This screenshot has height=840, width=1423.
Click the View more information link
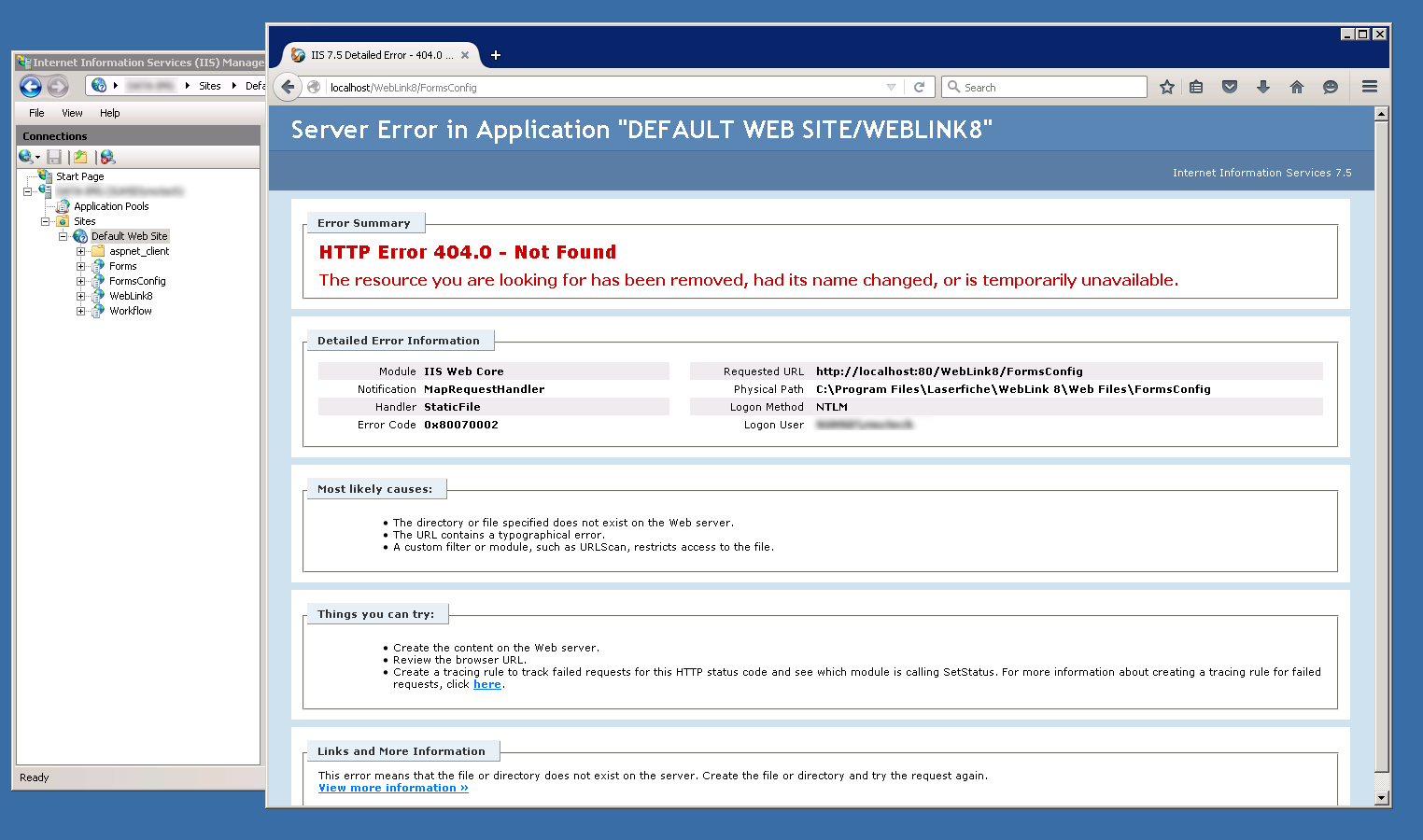click(393, 788)
